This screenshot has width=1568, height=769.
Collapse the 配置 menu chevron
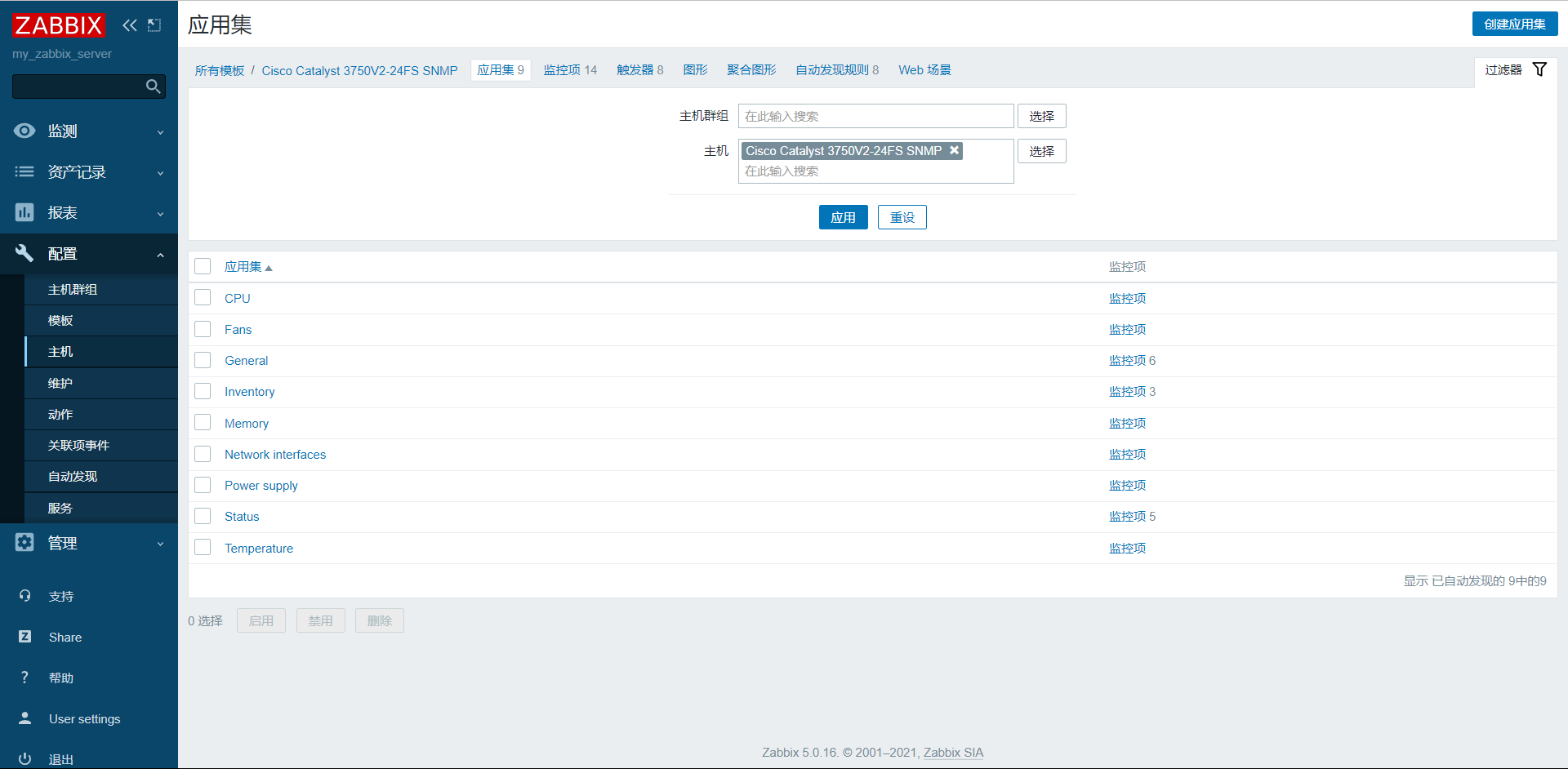pyautogui.click(x=160, y=255)
